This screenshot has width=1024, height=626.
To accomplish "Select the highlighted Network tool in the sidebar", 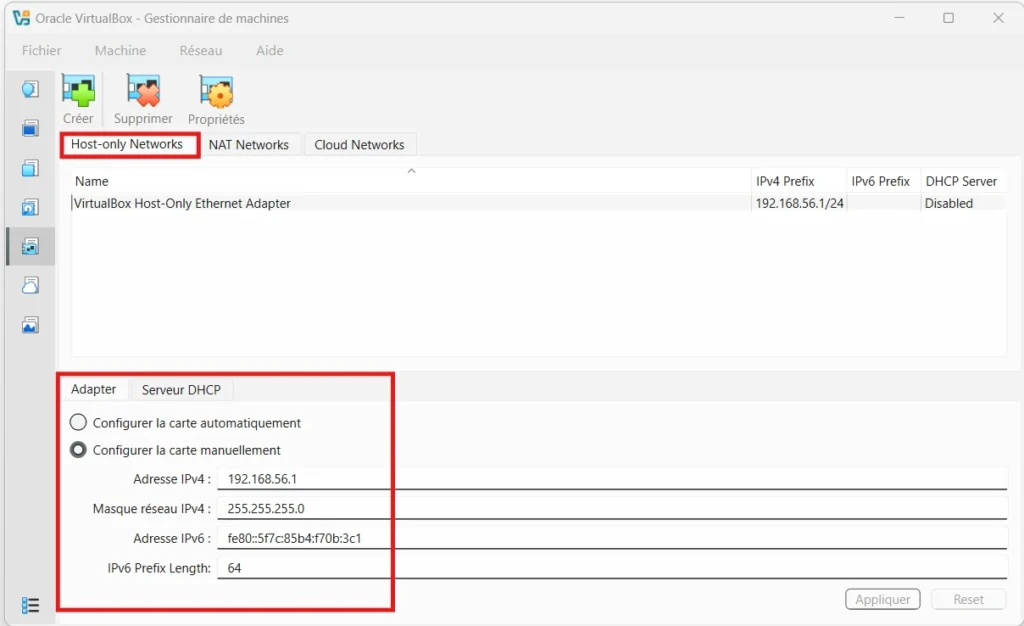I will 30,246.
